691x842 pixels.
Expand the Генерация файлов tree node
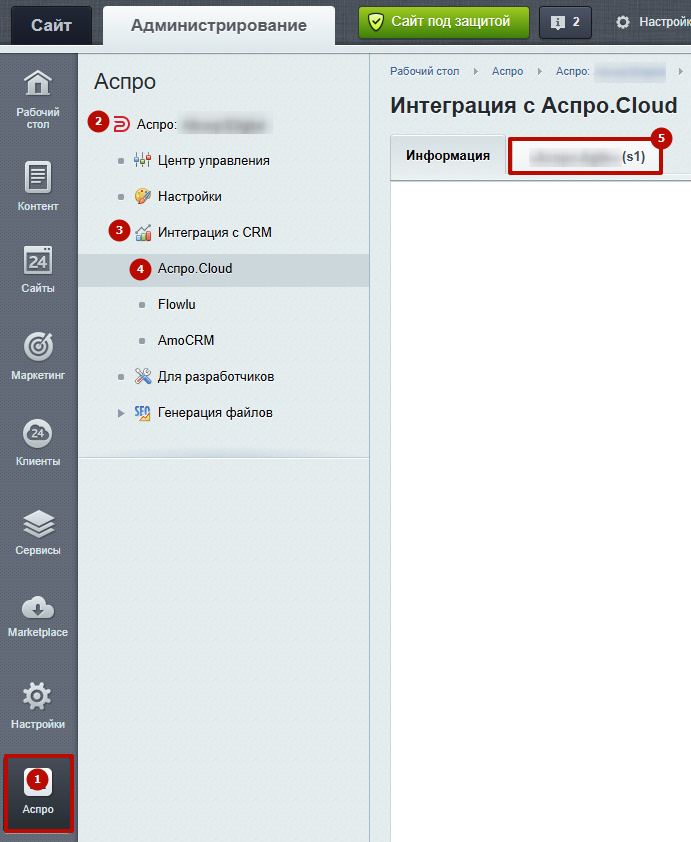tap(122, 413)
